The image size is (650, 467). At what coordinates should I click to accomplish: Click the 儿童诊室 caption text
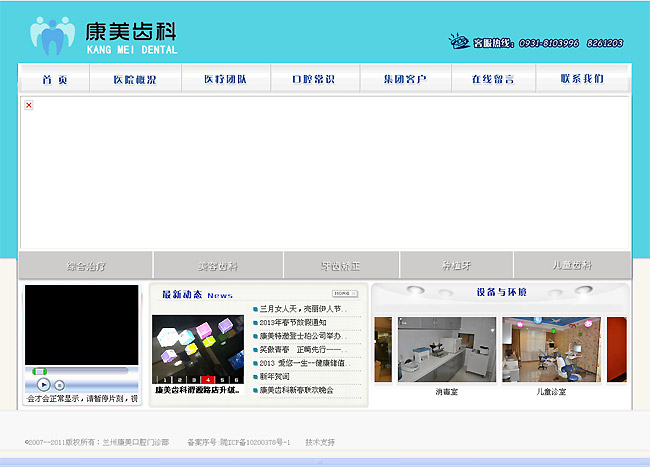point(551,392)
